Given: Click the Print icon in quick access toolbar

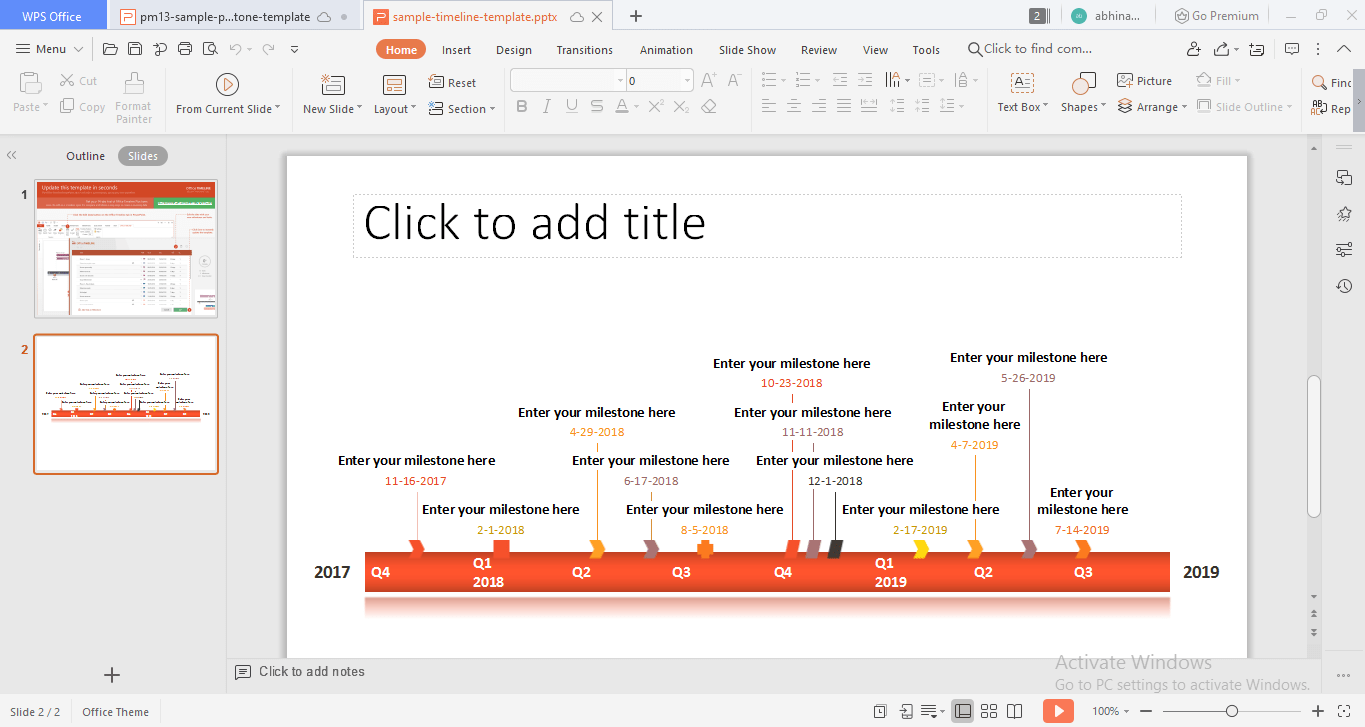Looking at the screenshot, I should tap(184, 49).
